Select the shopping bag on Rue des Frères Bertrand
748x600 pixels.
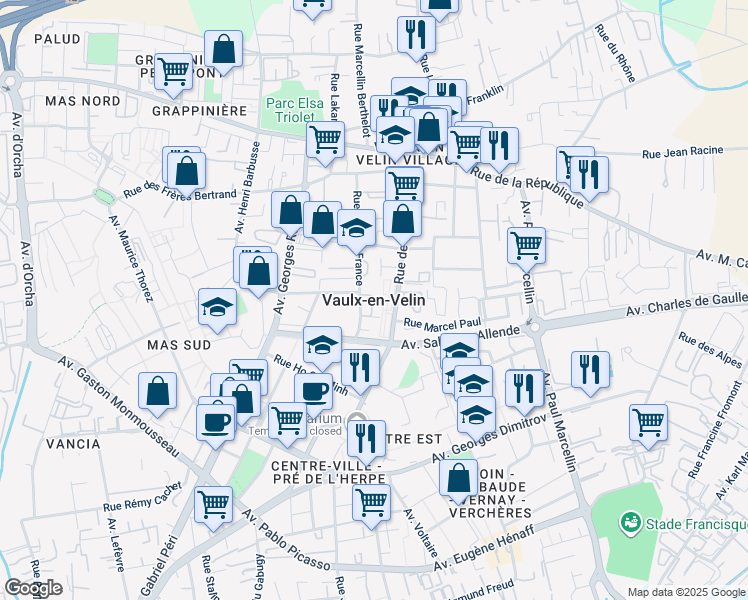pyautogui.click(x=187, y=170)
